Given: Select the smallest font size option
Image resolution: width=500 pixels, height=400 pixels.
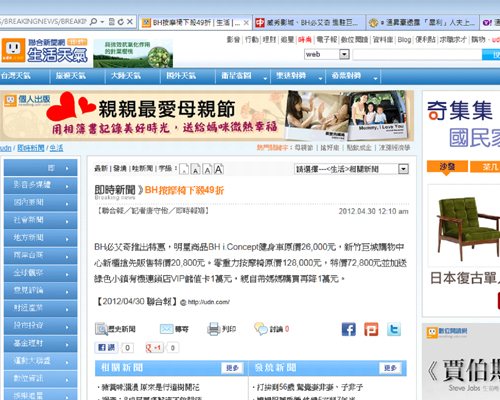Looking at the screenshot, I should [184, 169].
